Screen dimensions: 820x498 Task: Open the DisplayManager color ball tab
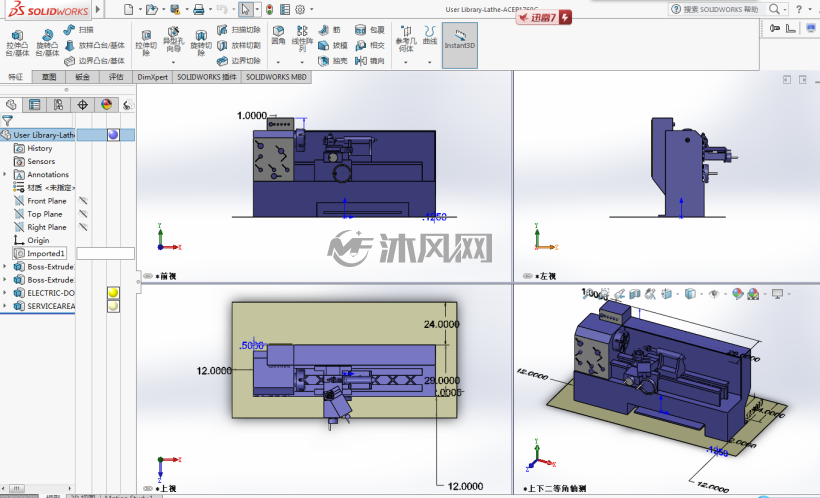click(107, 105)
